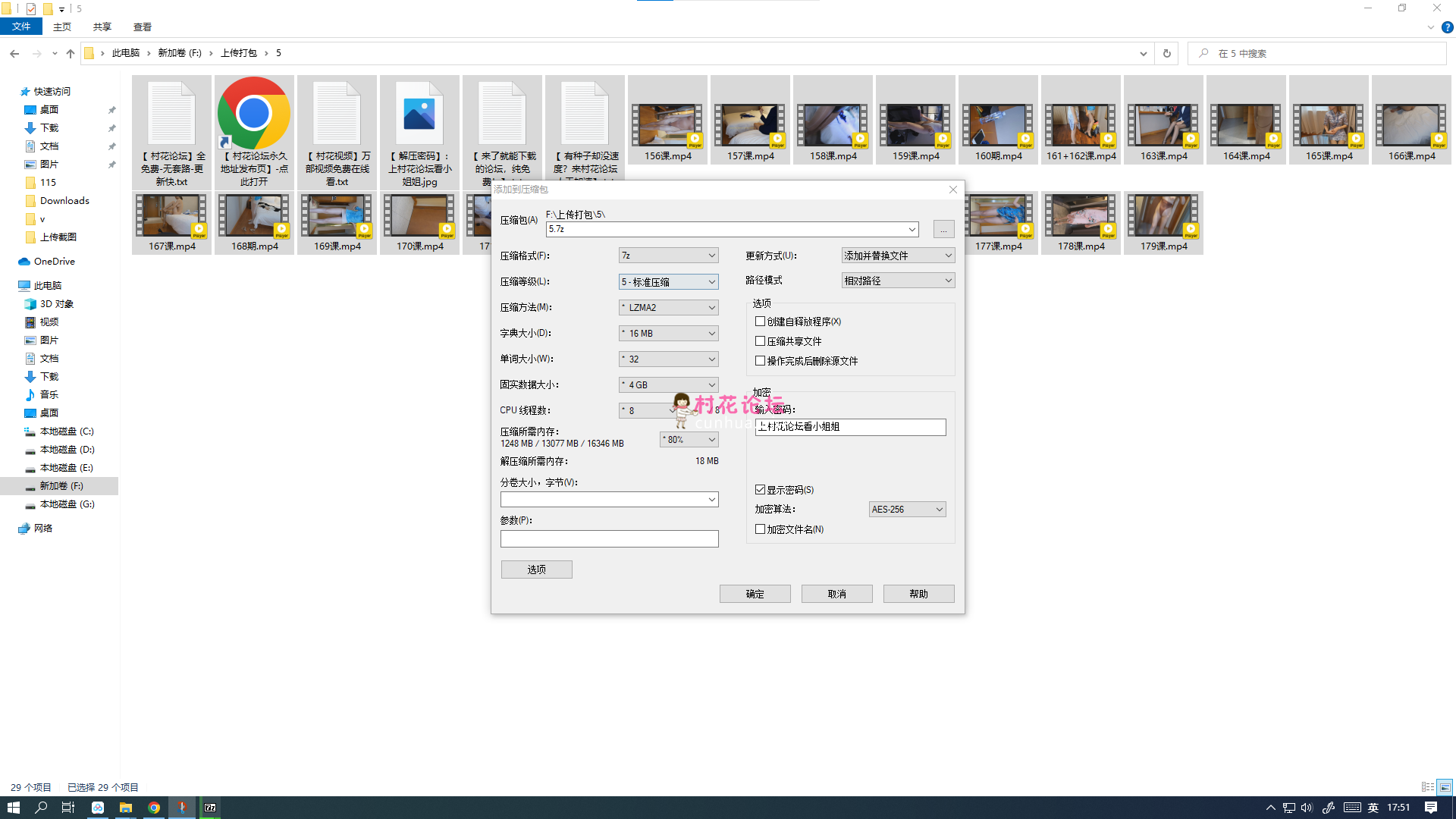Click the password input field
Screen dimensions: 1456x819
850,427
